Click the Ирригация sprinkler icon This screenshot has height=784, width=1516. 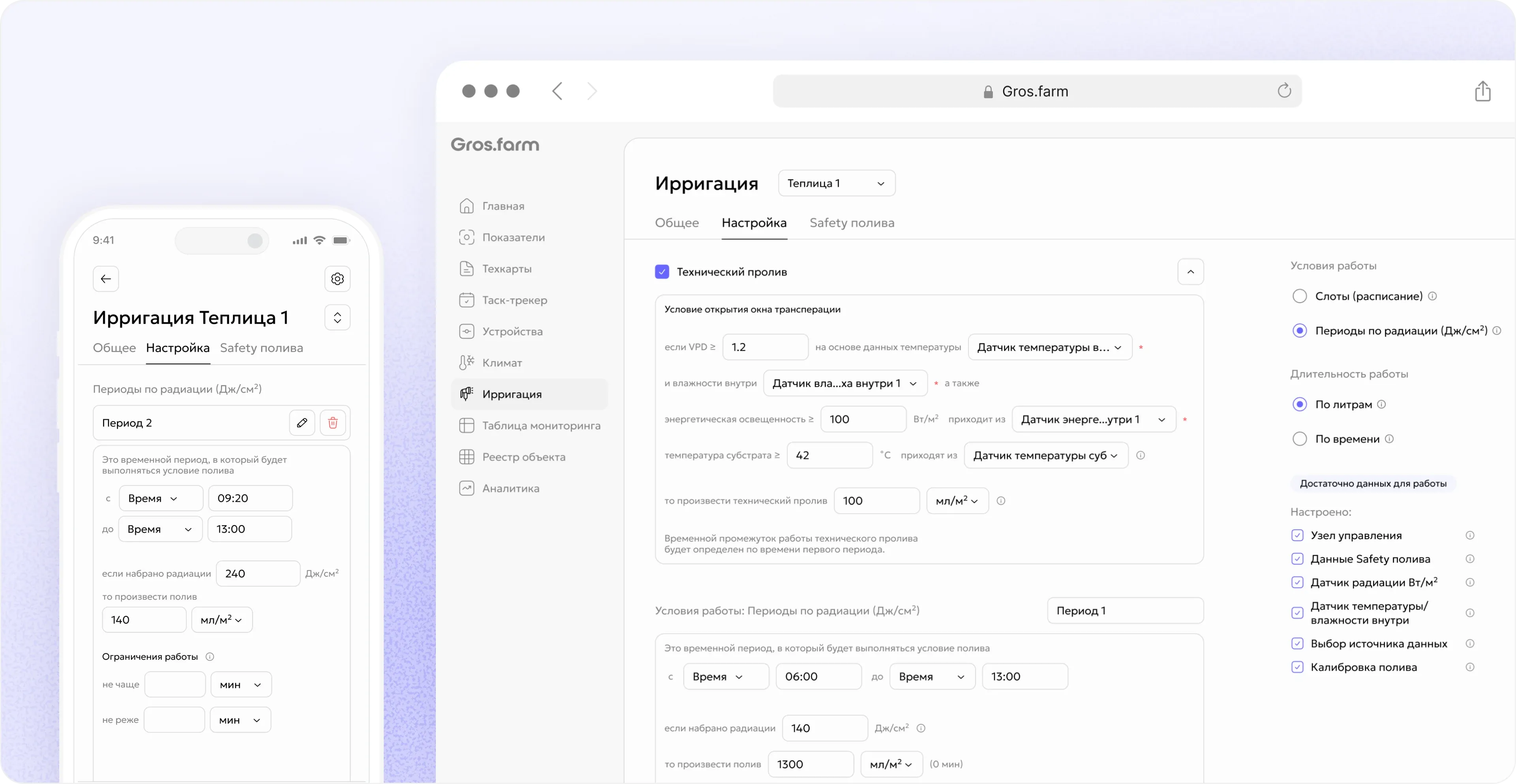click(466, 394)
